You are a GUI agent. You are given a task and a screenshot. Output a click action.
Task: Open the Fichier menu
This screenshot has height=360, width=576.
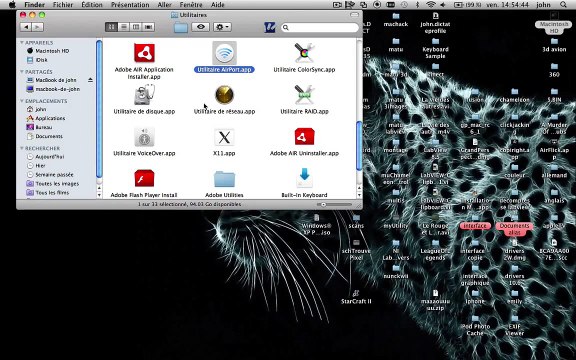pos(63,5)
